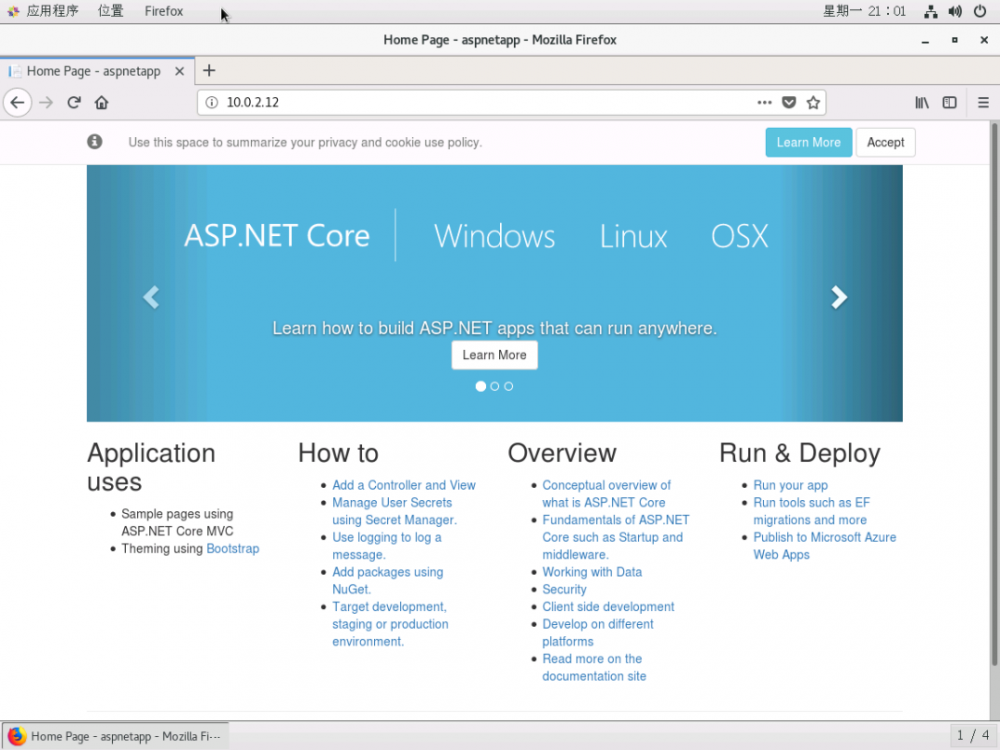Open a new tab with plus button
1000x750 pixels.
point(209,71)
